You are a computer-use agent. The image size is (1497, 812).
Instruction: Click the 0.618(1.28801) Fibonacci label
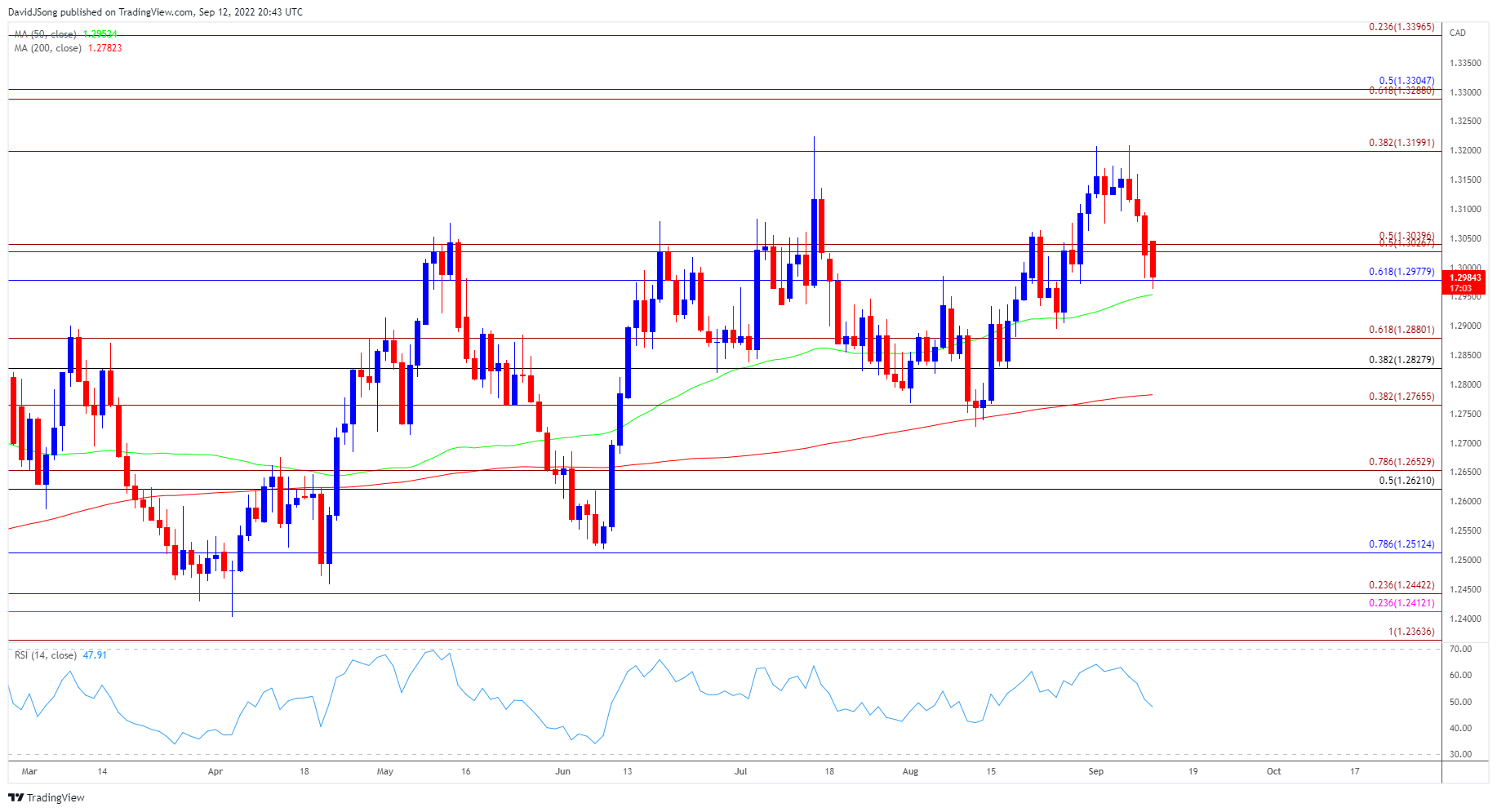(1401, 330)
